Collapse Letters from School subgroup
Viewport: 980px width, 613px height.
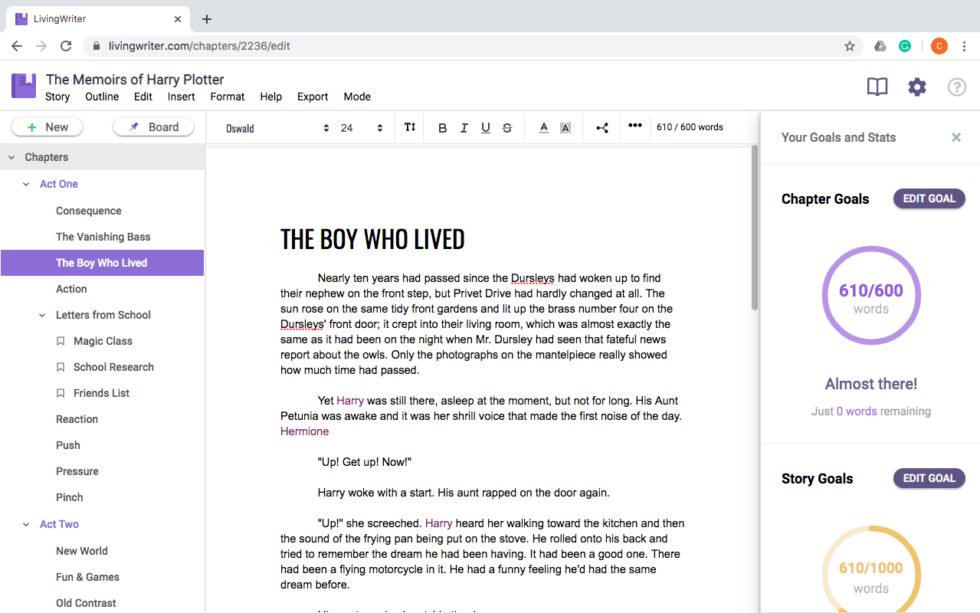[42, 316]
